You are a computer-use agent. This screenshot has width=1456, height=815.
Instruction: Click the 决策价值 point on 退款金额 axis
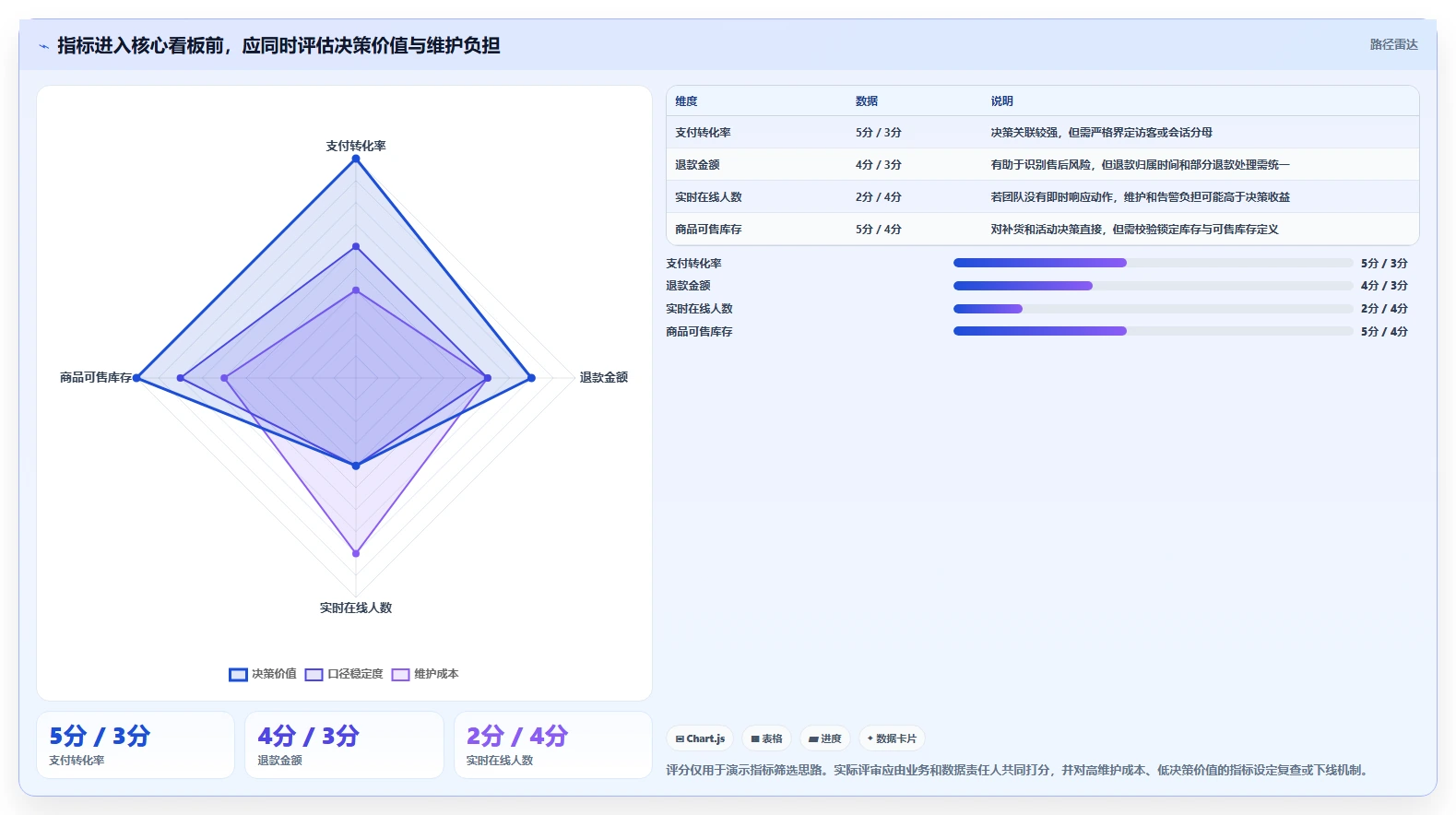(531, 378)
